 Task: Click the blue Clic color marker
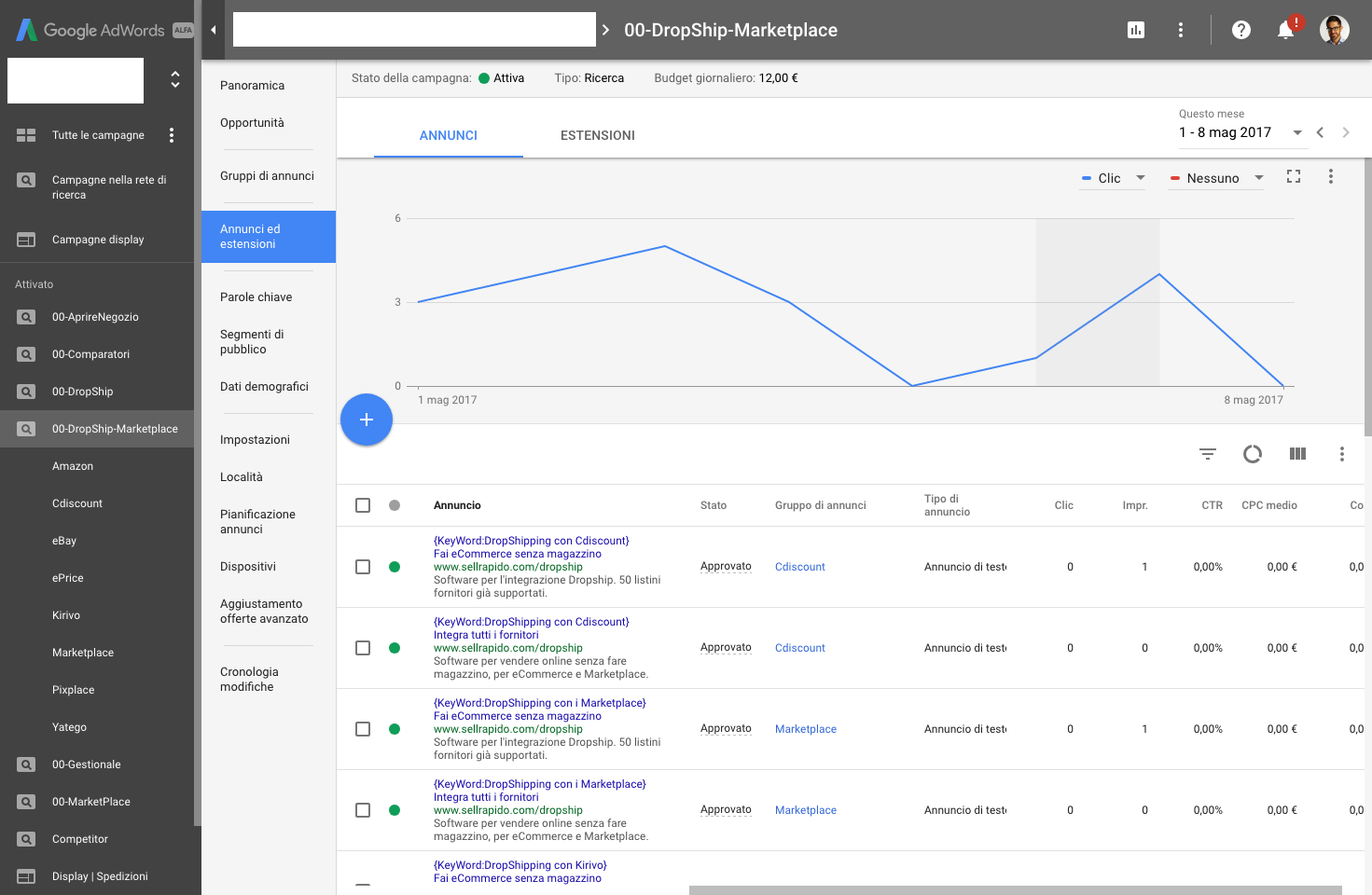(x=1087, y=178)
